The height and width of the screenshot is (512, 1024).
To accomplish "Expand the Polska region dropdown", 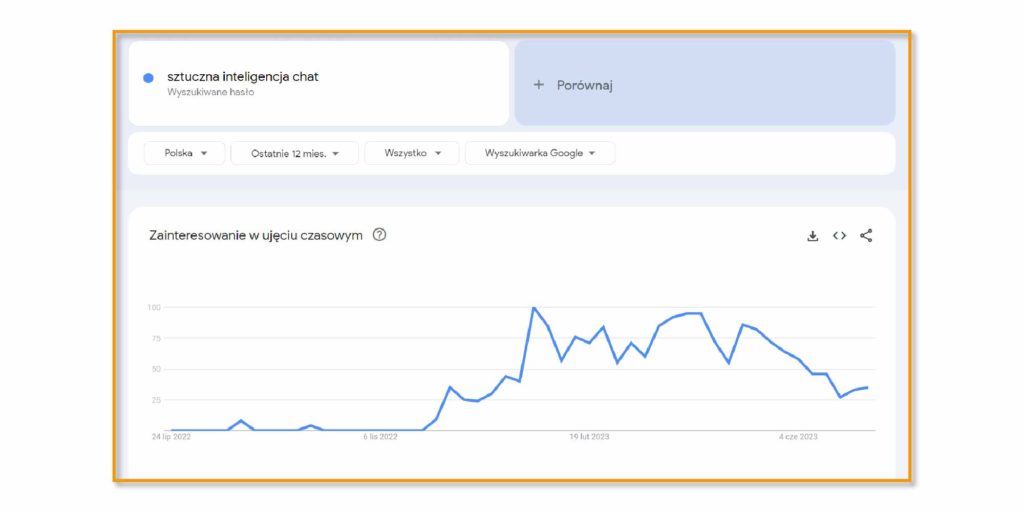I will (x=185, y=153).
